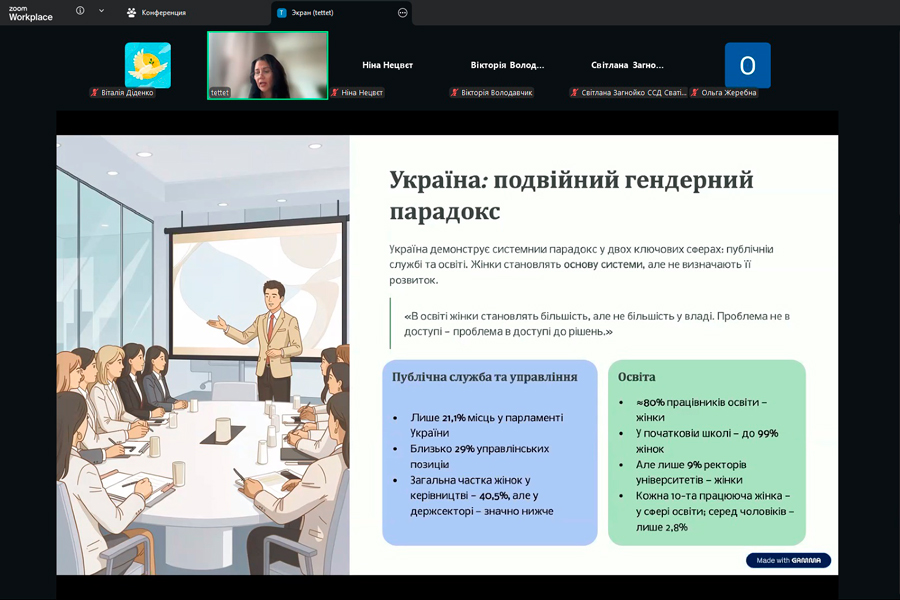The width and height of the screenshot is (900, 600).
Task: Switch to the Экран (tettet) tab
Action: click(342, 13)
